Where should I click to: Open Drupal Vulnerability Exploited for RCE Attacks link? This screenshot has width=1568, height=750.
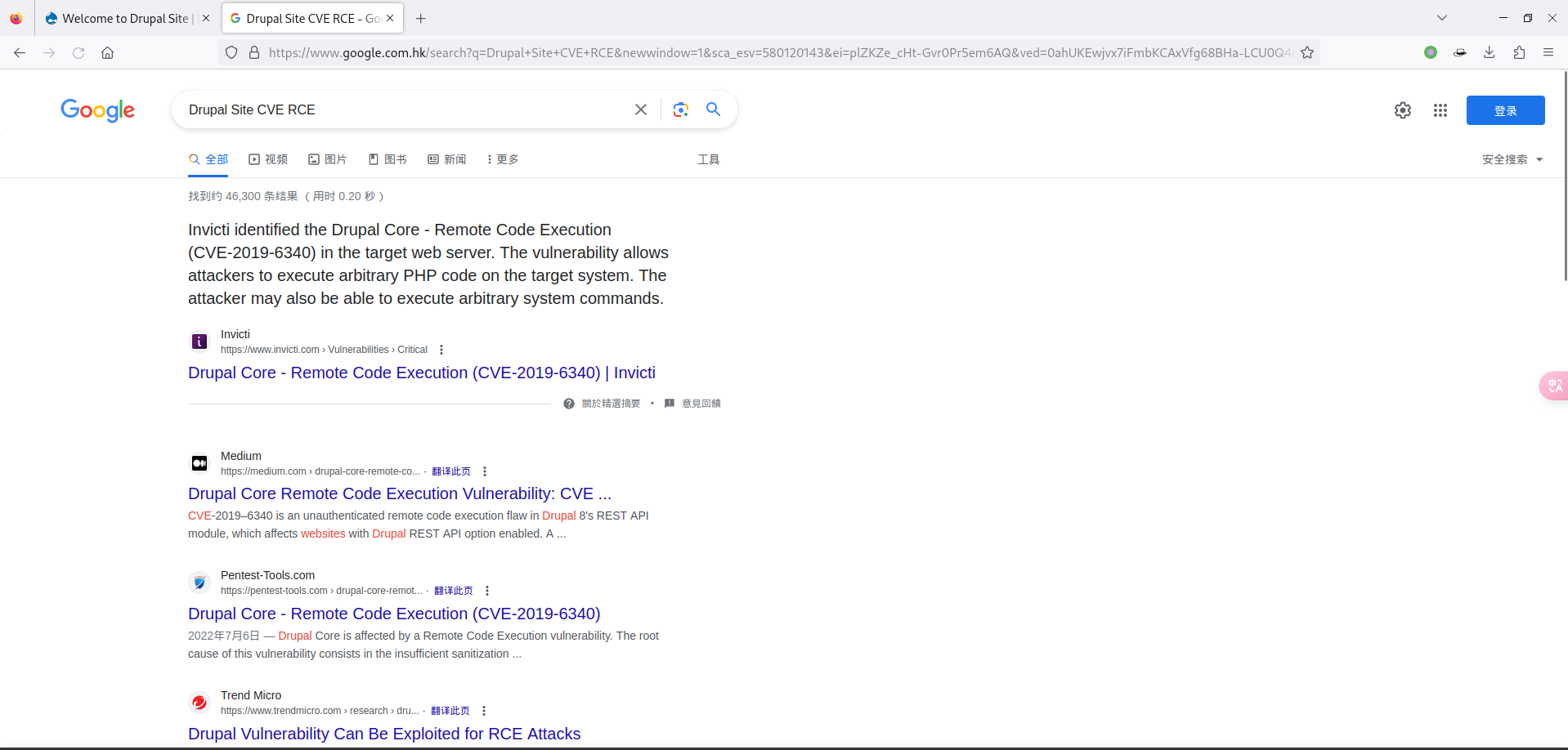point(384,734)
